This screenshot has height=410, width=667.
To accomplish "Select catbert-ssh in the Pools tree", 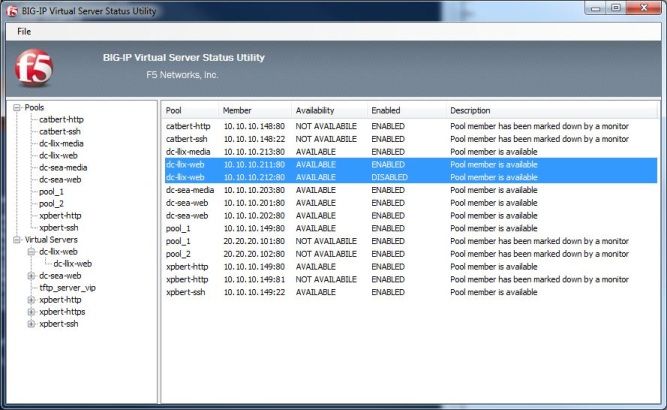I will [x=60, y=131].
